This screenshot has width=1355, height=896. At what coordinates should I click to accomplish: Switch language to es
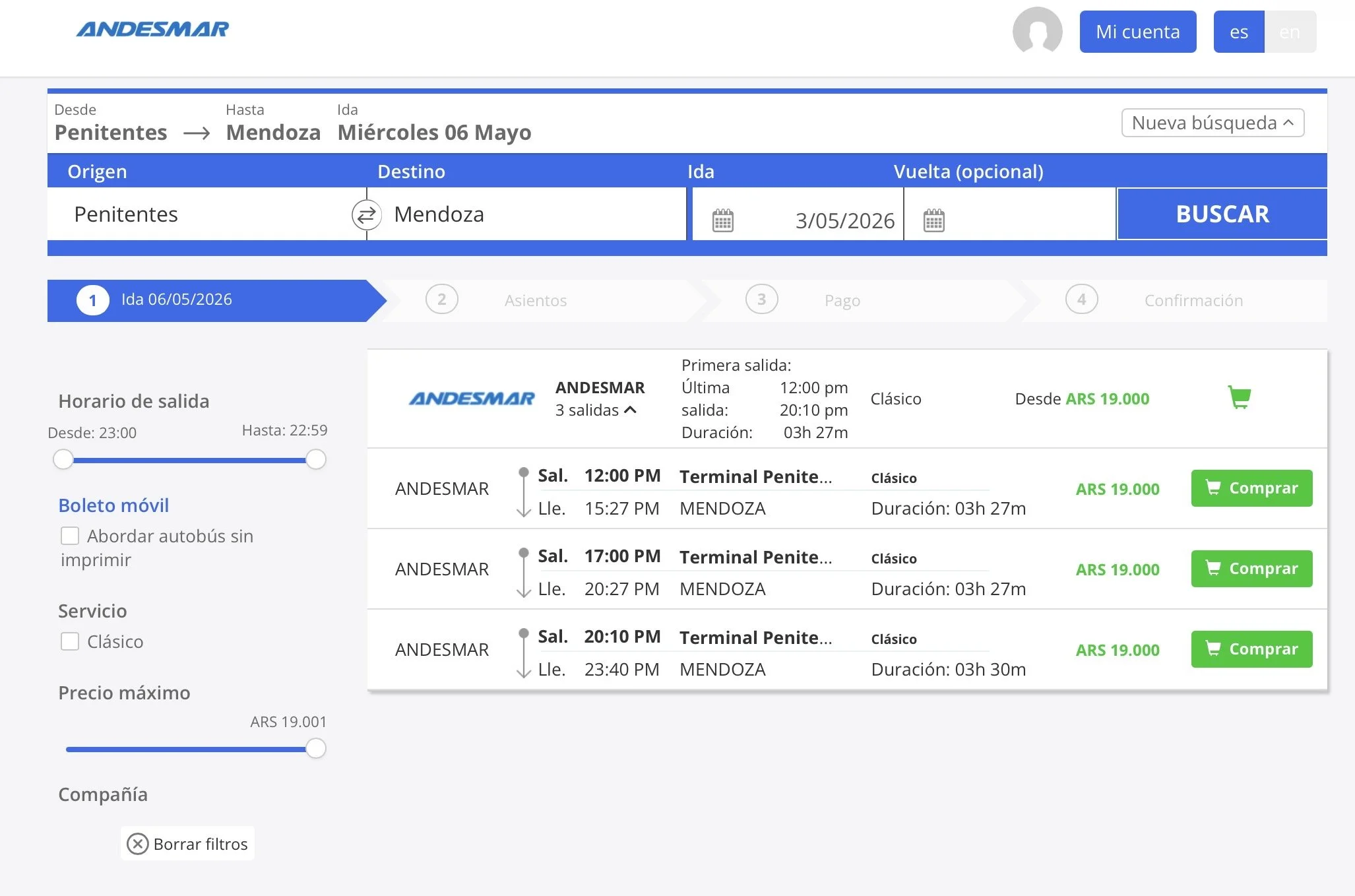1239,32
